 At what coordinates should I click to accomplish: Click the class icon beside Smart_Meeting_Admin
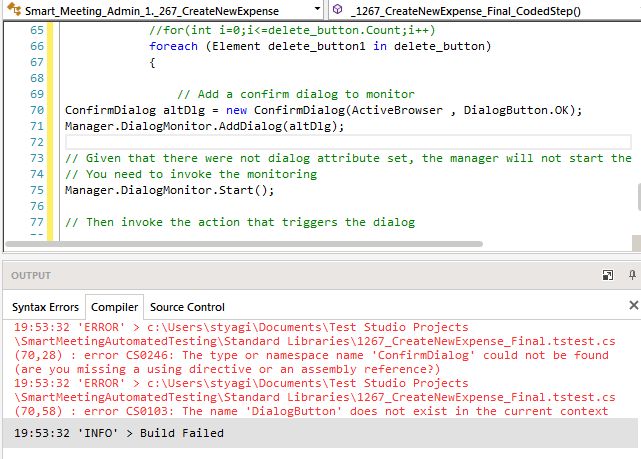(13, 10)
